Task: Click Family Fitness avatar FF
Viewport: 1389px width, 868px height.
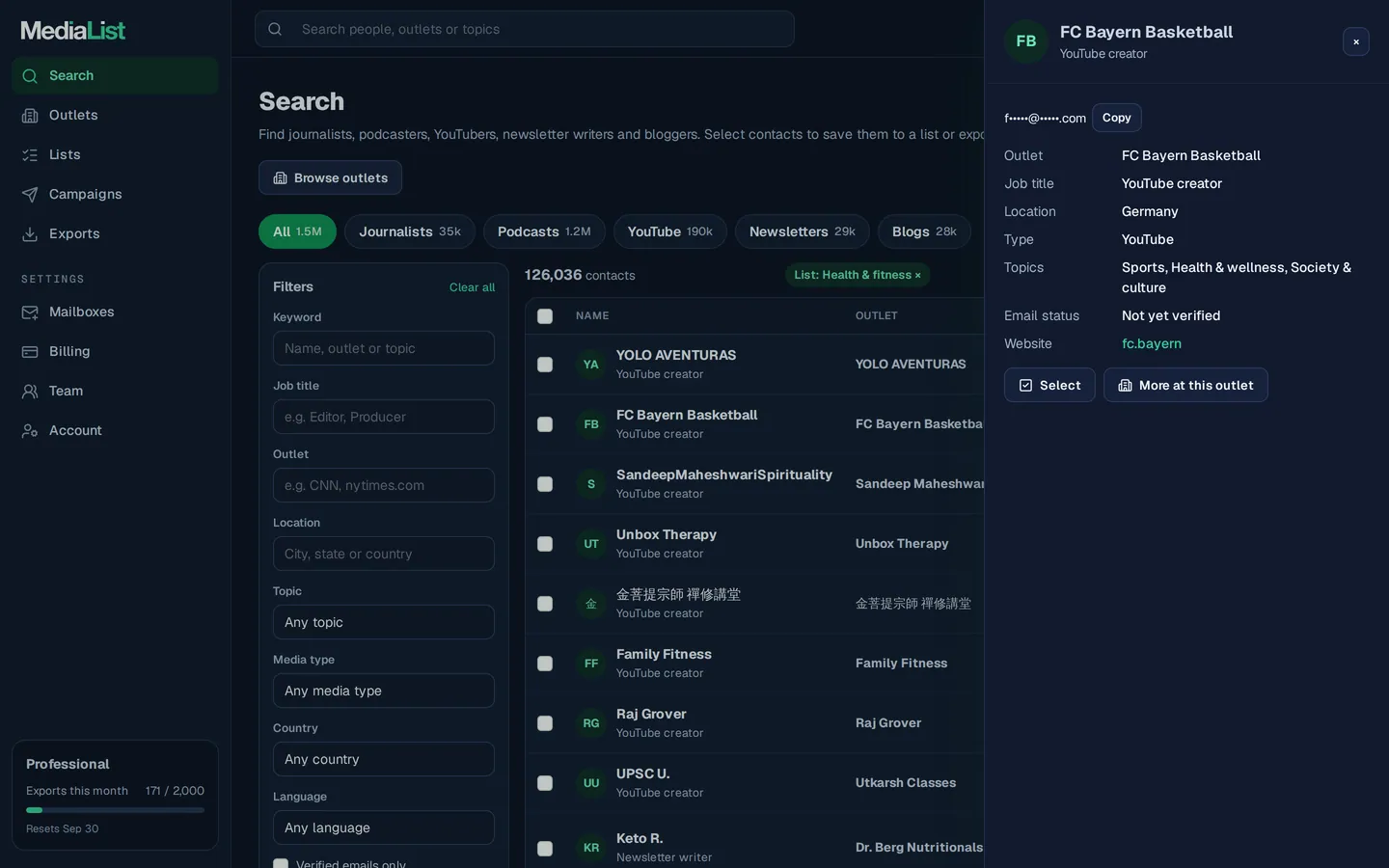Action: coord(591,664)
